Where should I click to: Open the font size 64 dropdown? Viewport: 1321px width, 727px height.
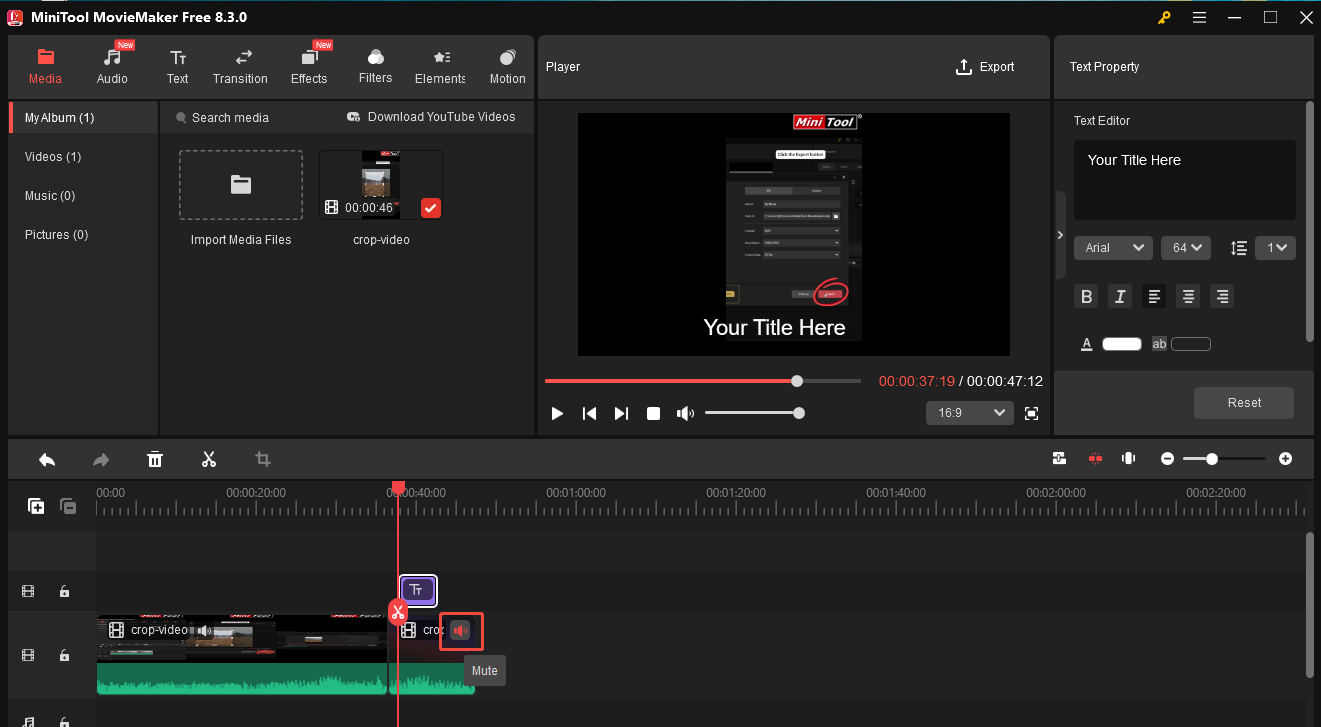1186,248
